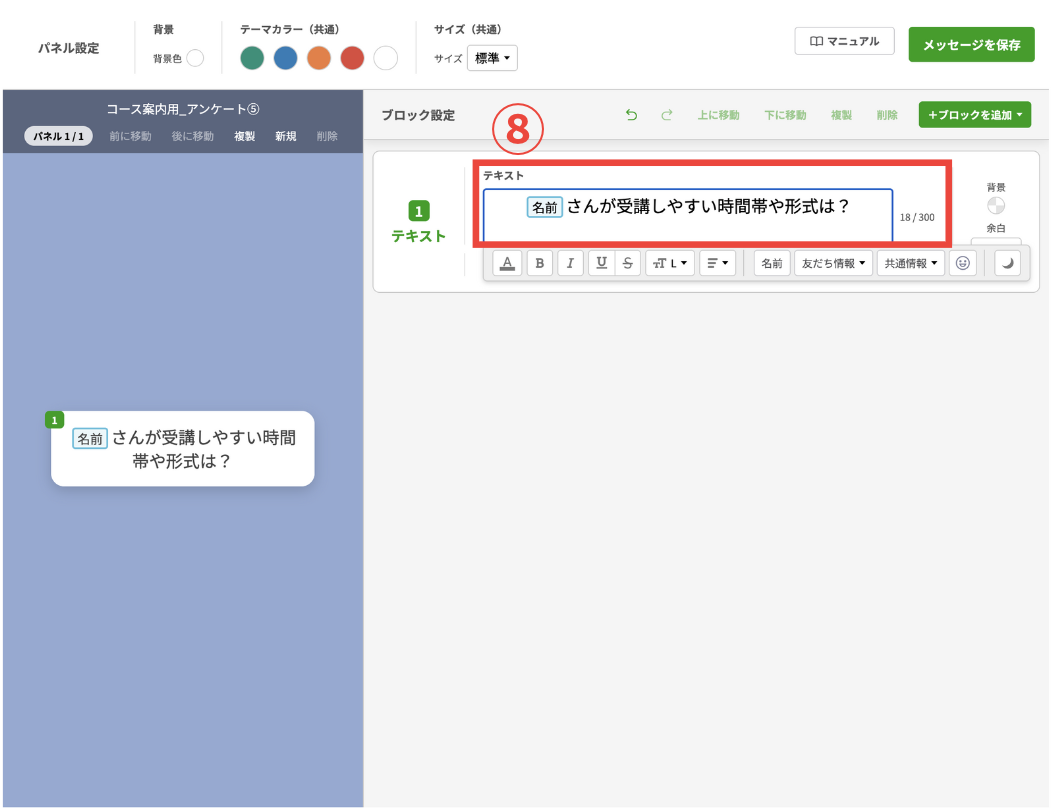The height and width of the screenshot is (808, 1054).
Task: Open the マニュアル link
Action: [x=844, y=41]
